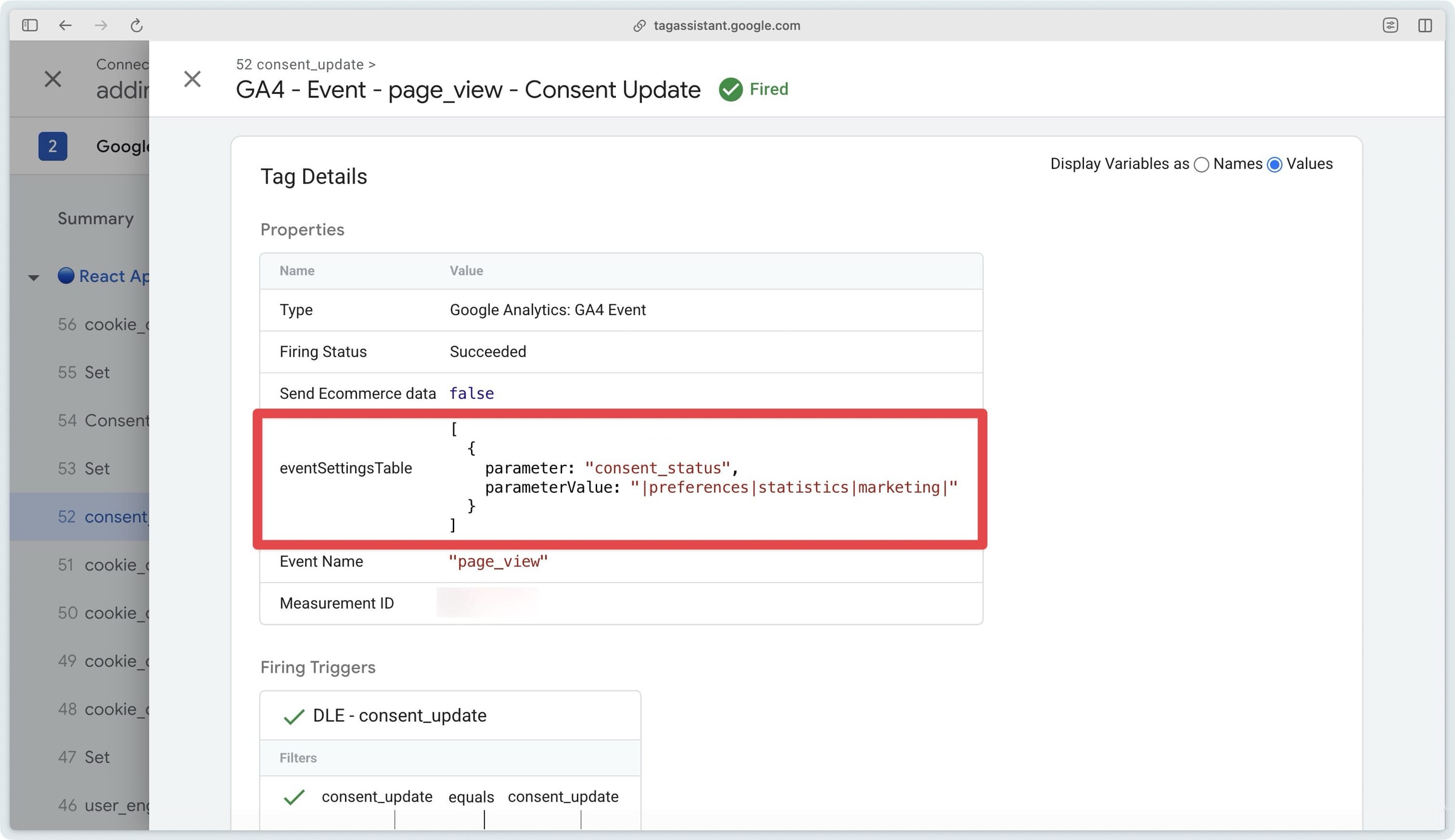
Task: Collapse the React App tree arrow
Action: [33, 278]
